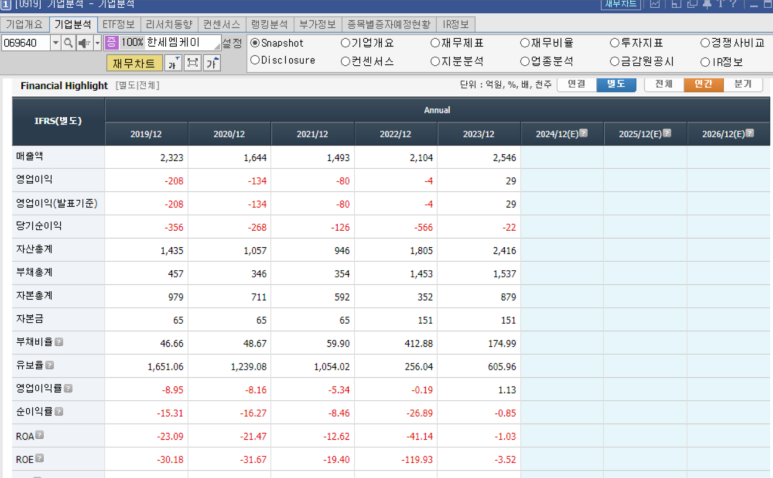Click the speaker sound icon

pyautogui.click(x=84, y=43)
